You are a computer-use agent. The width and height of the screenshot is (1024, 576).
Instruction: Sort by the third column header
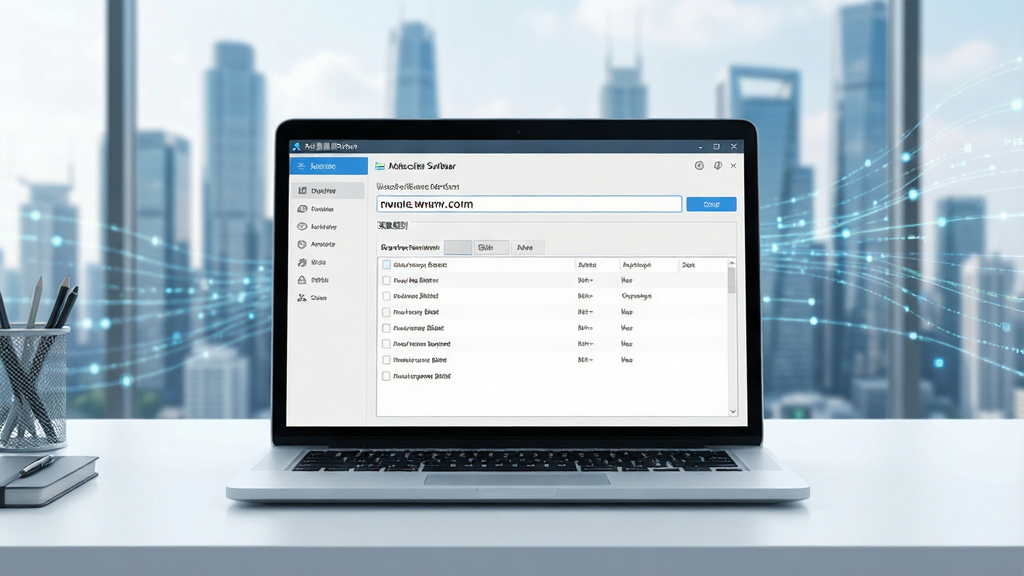pos(637,265)
